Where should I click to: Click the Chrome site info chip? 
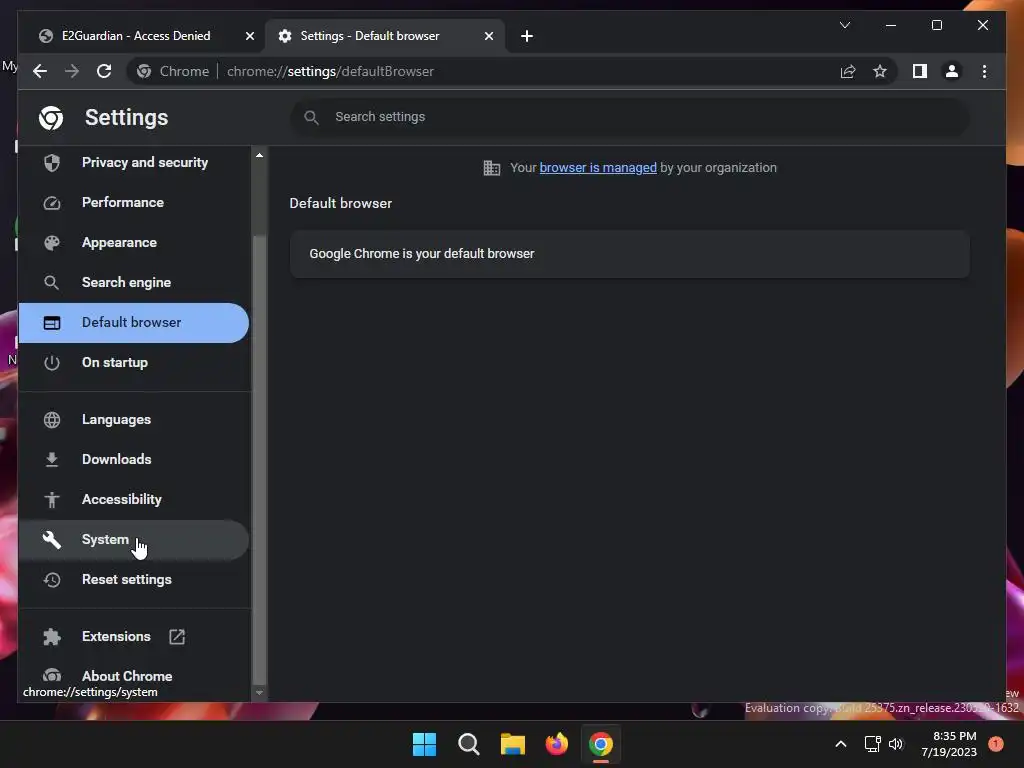click(x=174, y=71)
